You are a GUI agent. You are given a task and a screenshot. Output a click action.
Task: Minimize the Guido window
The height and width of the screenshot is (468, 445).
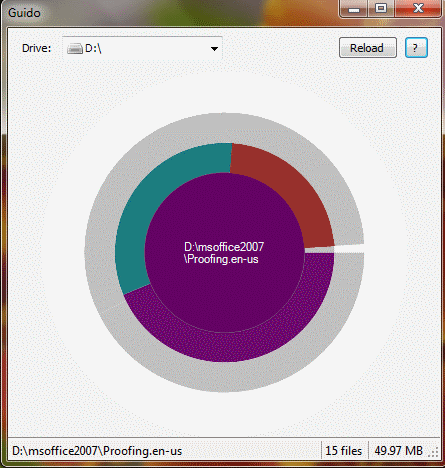coord(354,9)
